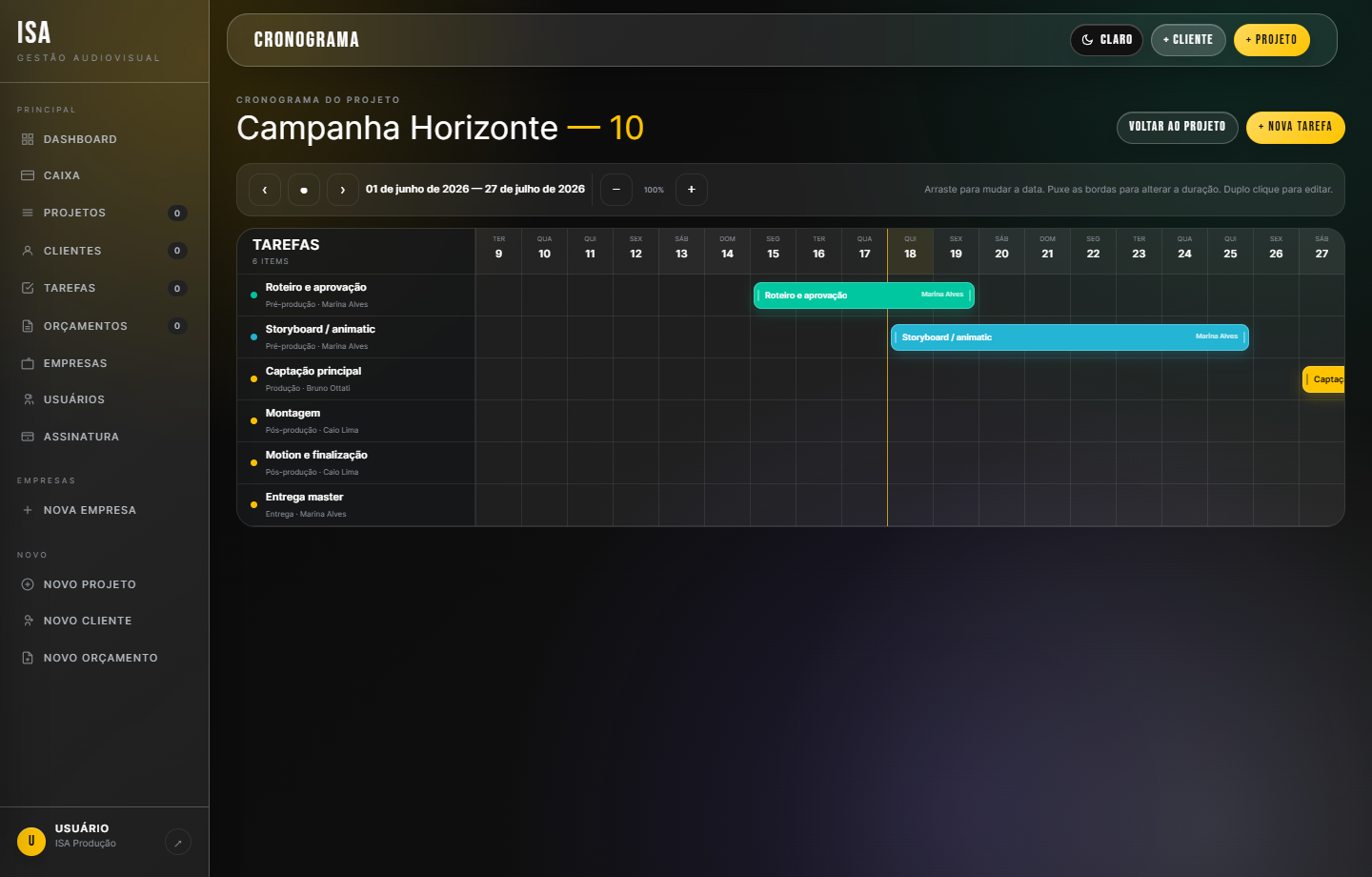Click day 21 column header
Image resolution: width=1372 pixels, height=877 pixels.
pos(1047,252)
